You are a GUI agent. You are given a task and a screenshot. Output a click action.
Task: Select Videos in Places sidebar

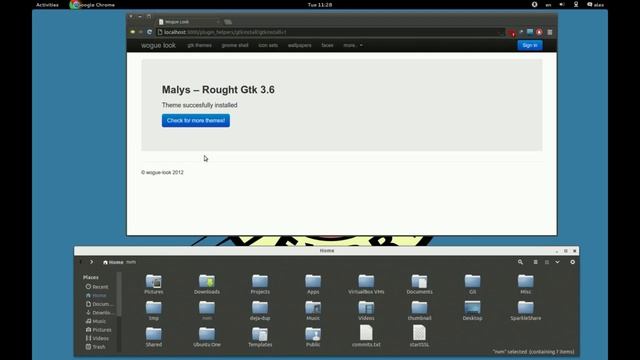pyautogui.click(x=98, y=338)
